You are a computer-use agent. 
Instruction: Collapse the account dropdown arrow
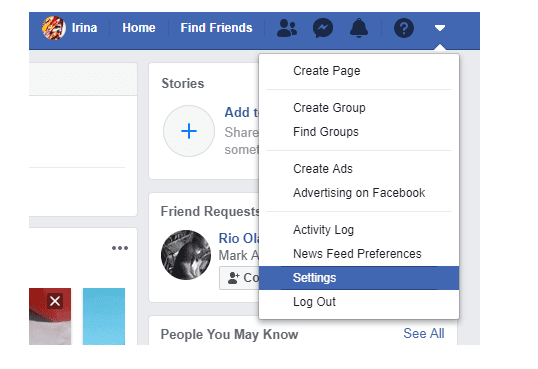pyautogui.click(x=440, y=28)
